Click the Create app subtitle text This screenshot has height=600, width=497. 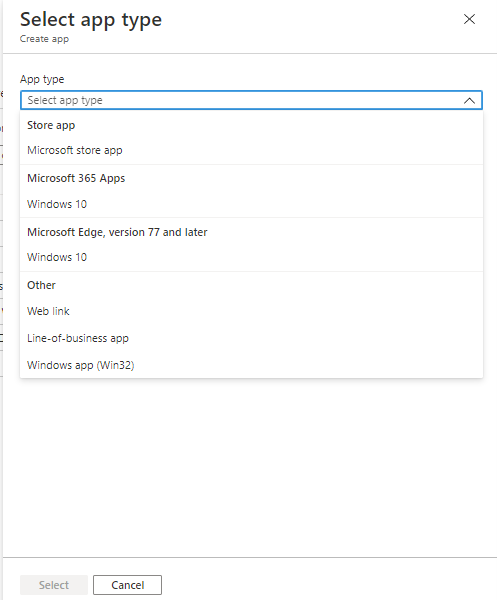tap(44, 39)
